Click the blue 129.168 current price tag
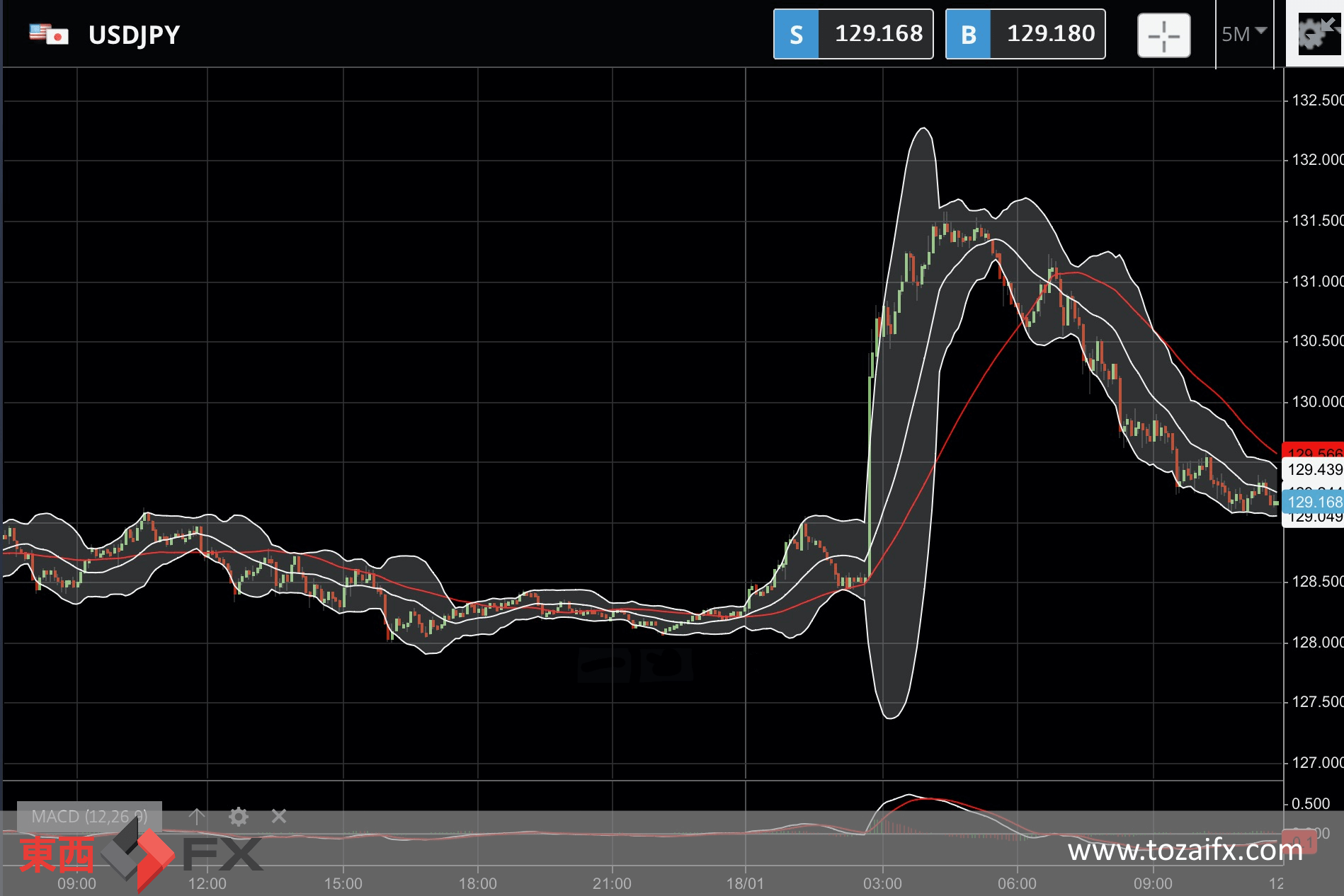 (x=1314, y=502)
